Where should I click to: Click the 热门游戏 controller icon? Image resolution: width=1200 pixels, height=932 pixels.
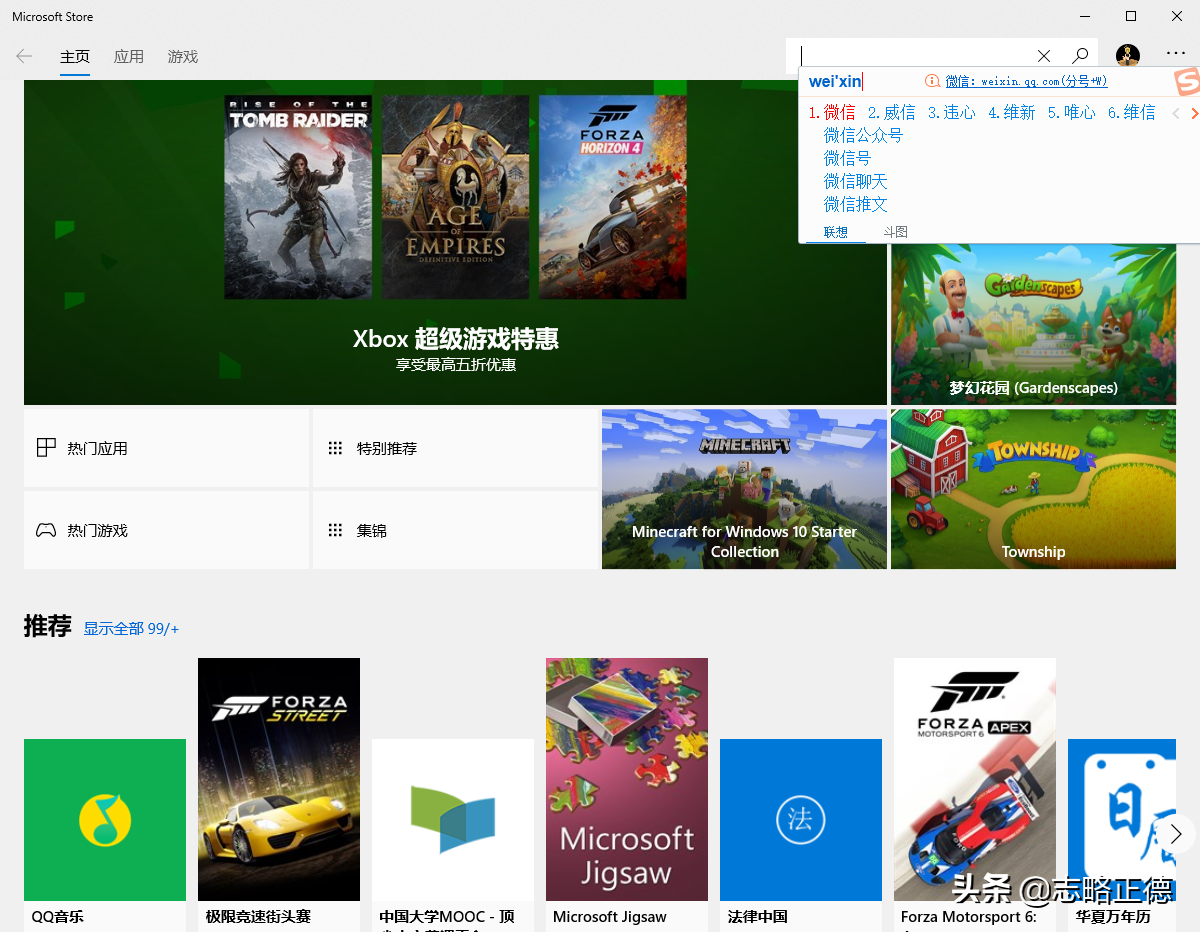tap(46, 529)
